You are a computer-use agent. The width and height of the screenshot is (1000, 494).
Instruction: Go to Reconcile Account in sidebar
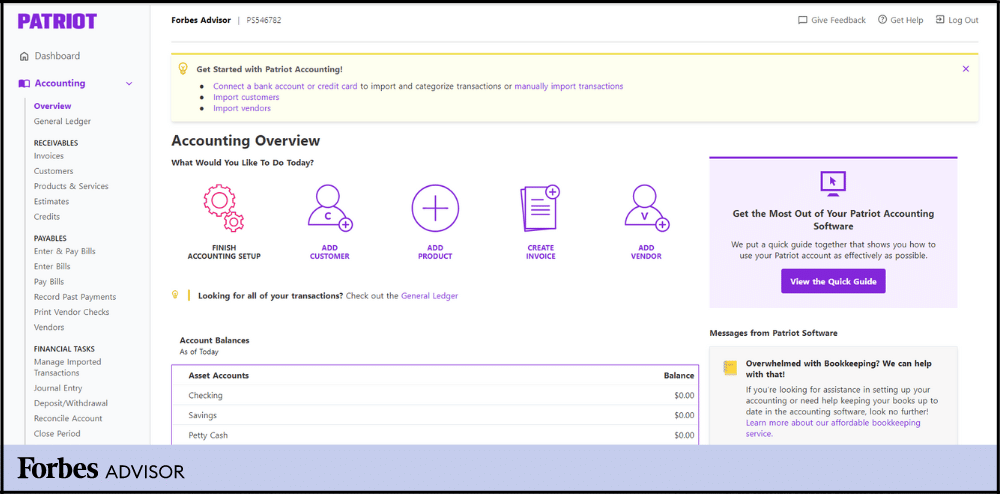pyautogui.click(x=68, y=418)
